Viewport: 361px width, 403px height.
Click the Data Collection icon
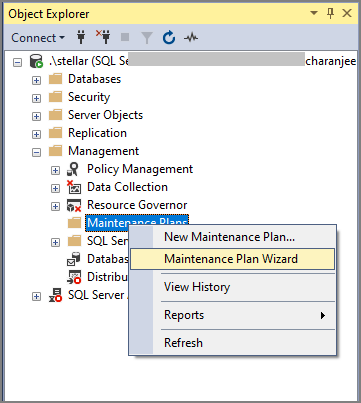(x=74, y=187)
